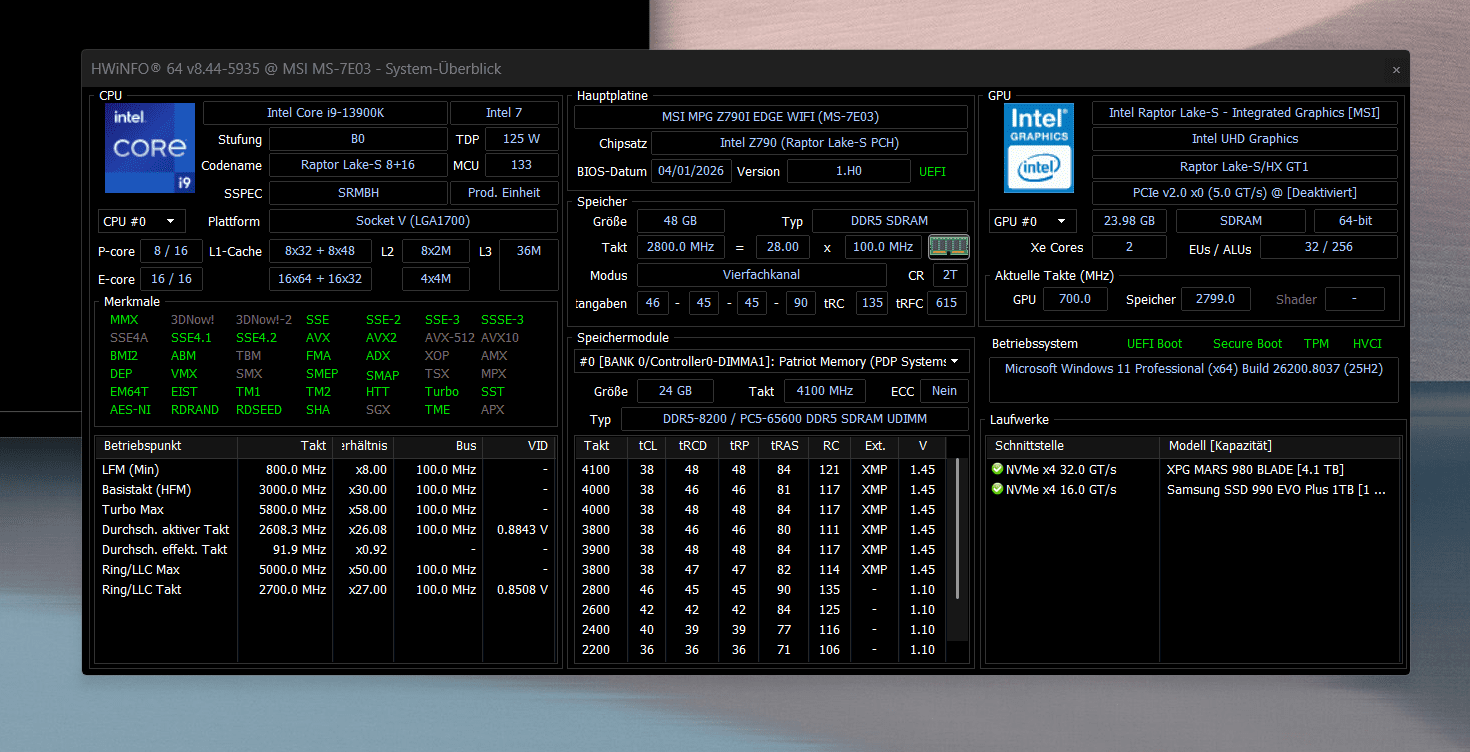
Task: Click the GPU clock value 700.0
Action: coord(1076,299)
